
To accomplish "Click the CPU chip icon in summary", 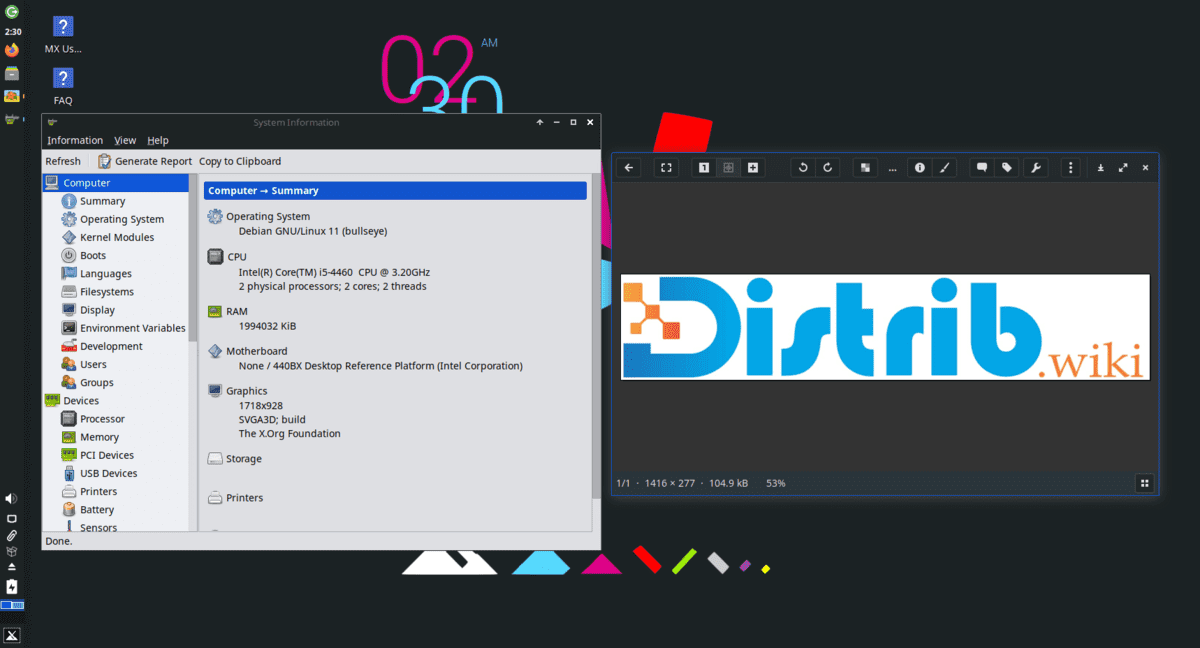I will coord(214,256).
